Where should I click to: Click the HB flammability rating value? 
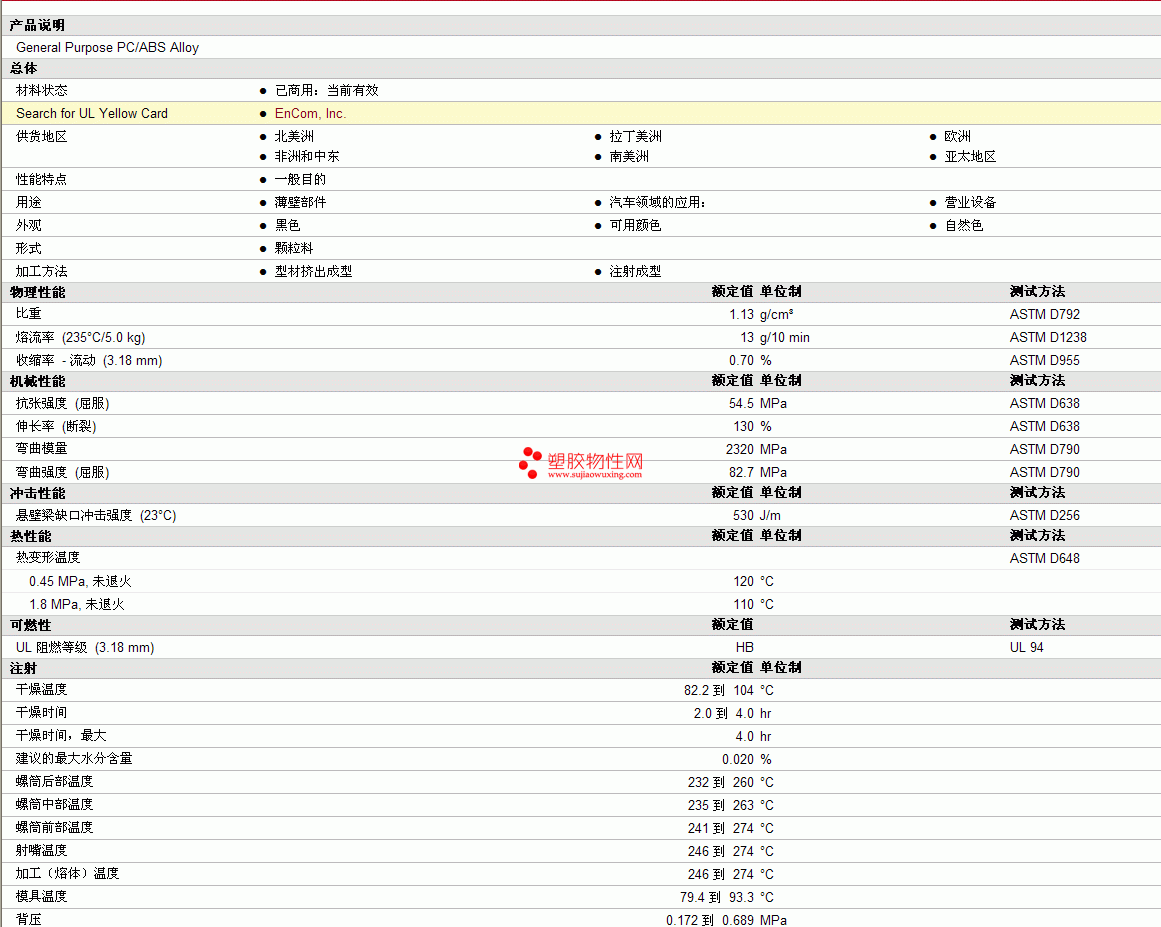point(744,647)
